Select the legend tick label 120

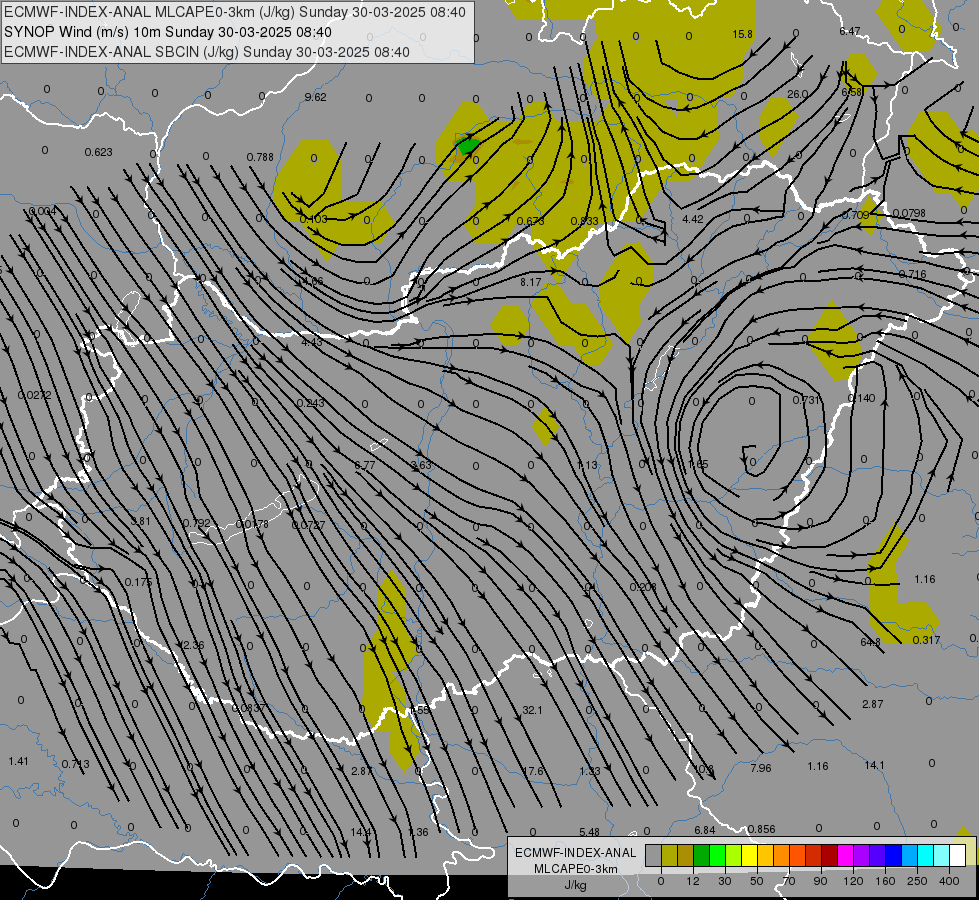click(853, 881)
